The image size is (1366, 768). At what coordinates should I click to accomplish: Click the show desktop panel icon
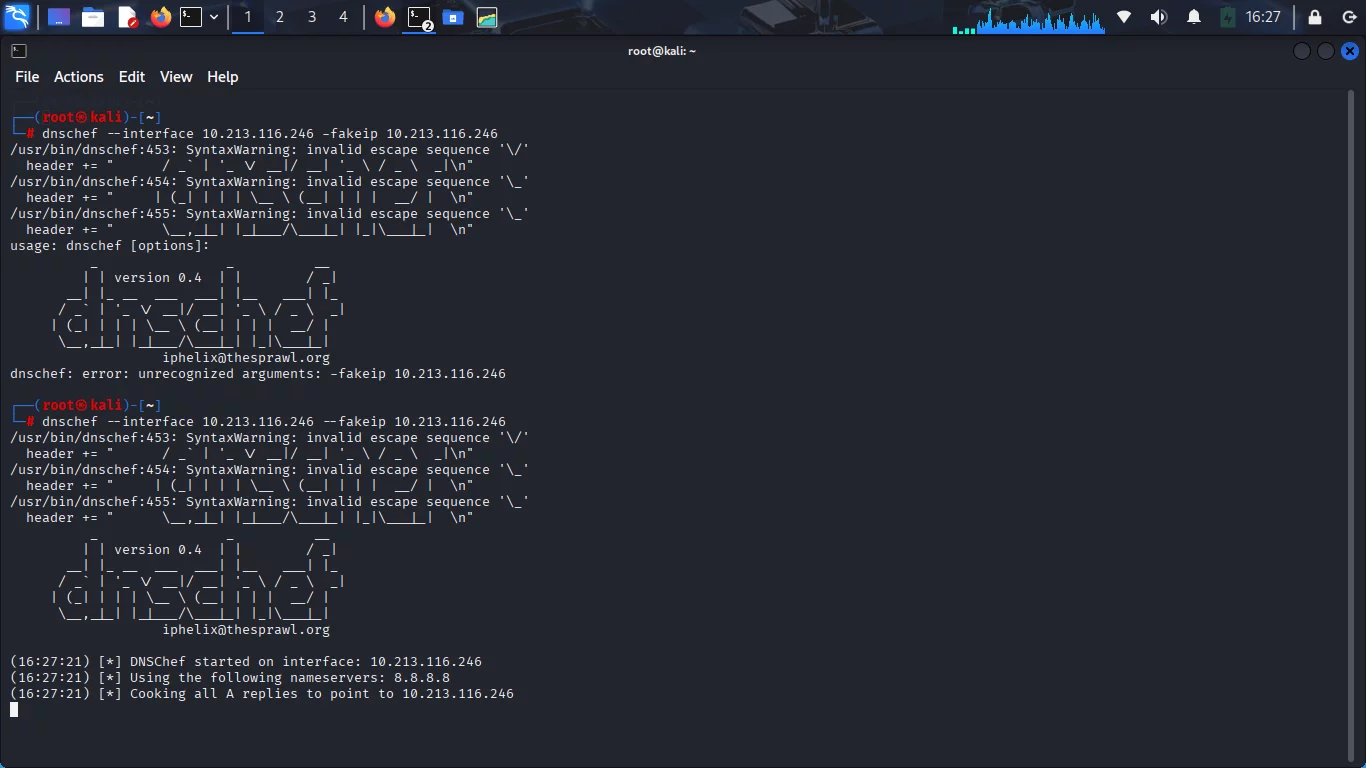click(x=59, y=17)
